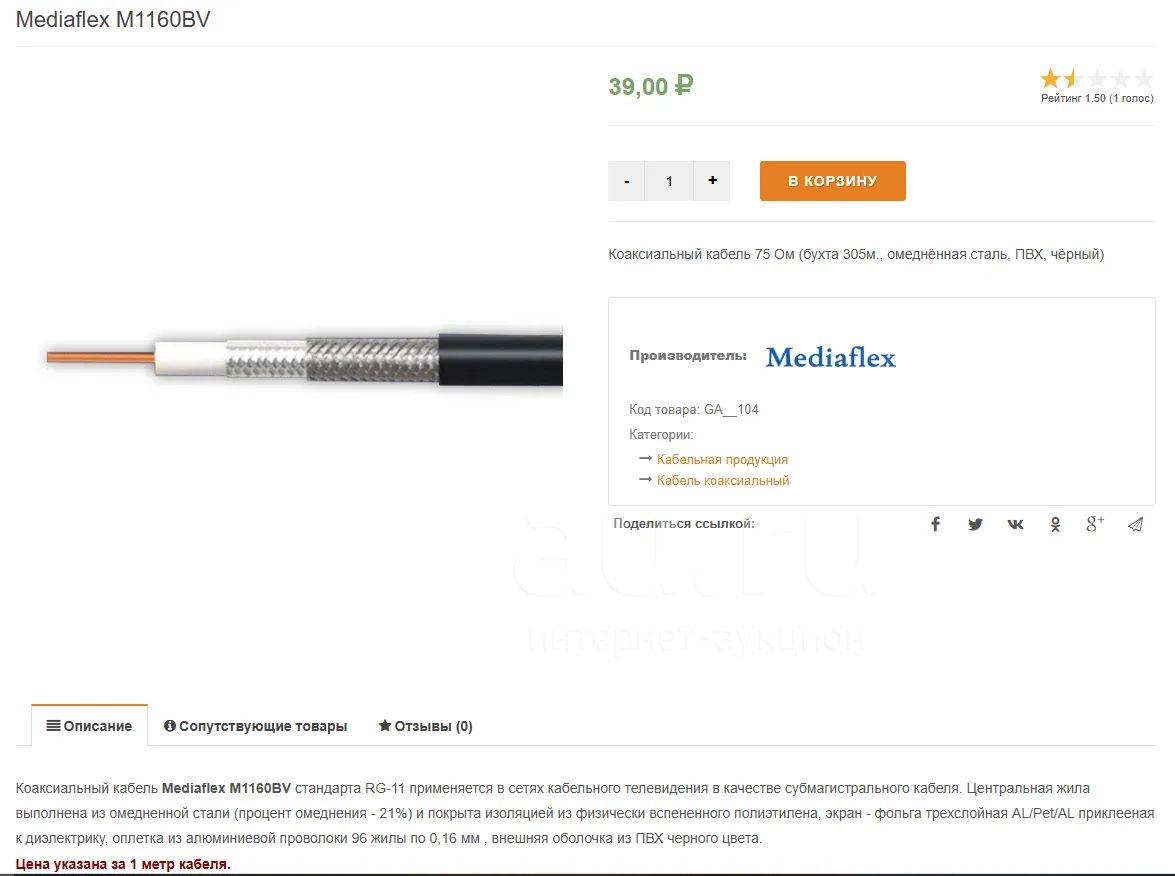Click the Mediaflex manufacturer logo
1175x876 pixels.
coord(831,357)
